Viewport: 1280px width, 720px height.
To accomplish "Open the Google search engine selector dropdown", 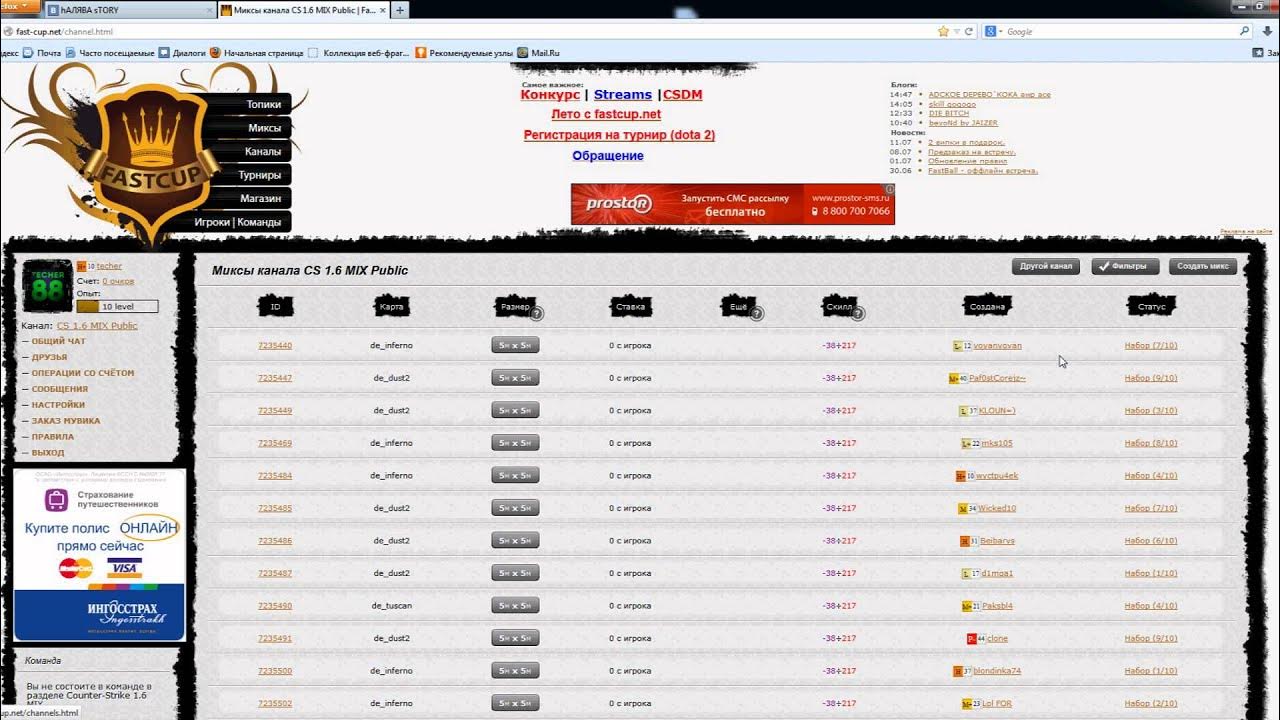I will tap(994, 32).
